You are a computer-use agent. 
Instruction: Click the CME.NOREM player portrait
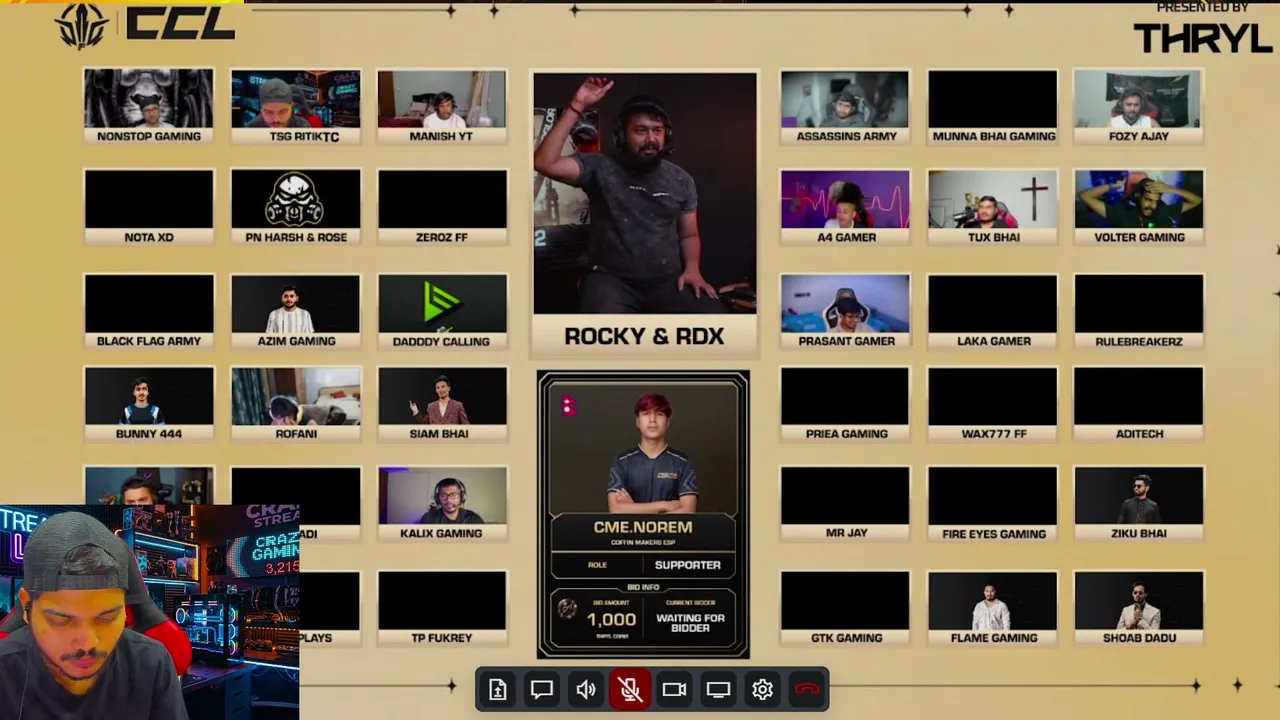coord(653,452)
